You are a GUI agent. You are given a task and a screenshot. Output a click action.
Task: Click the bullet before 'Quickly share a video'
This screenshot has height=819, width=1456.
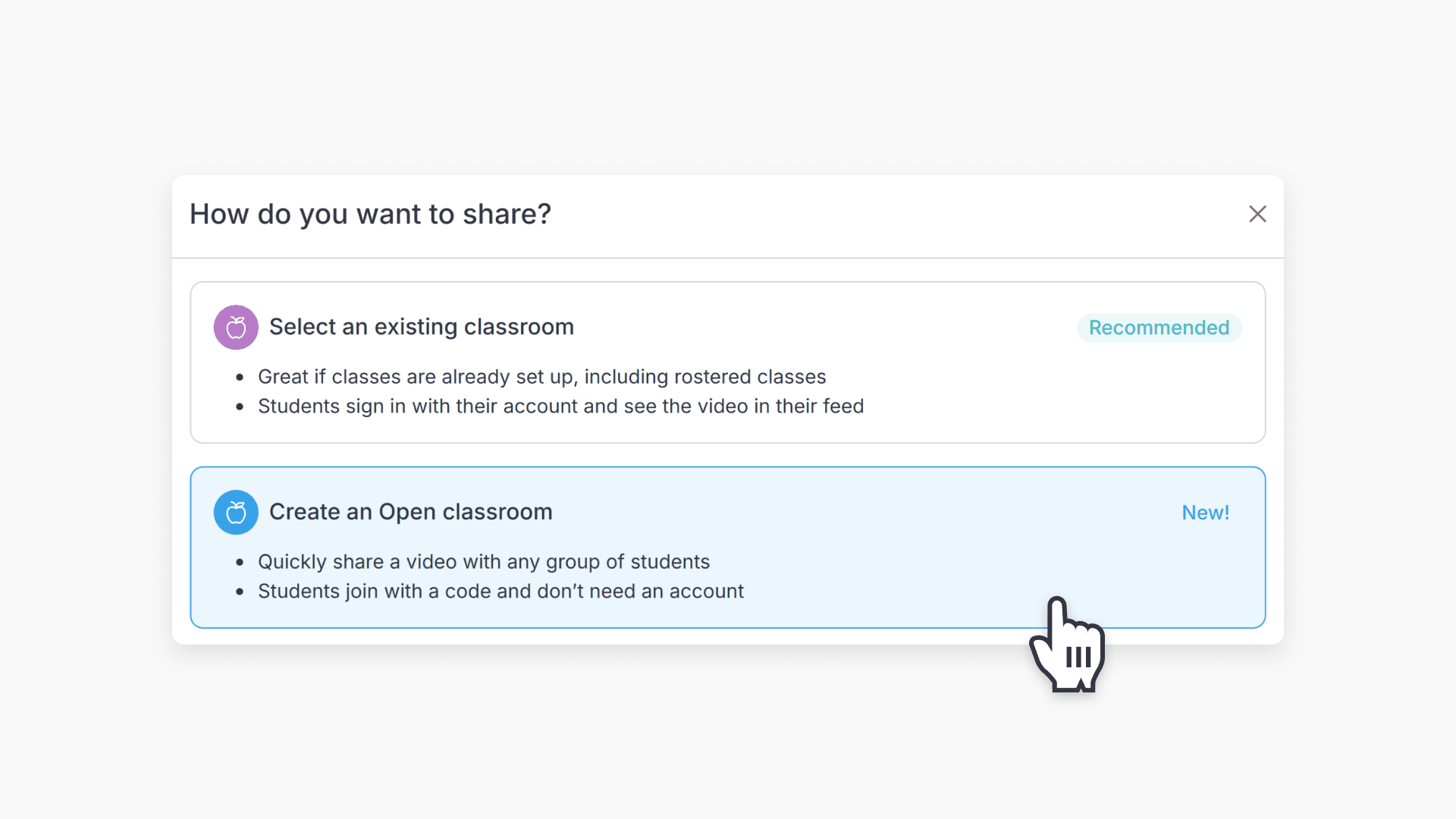click(240, 562)
